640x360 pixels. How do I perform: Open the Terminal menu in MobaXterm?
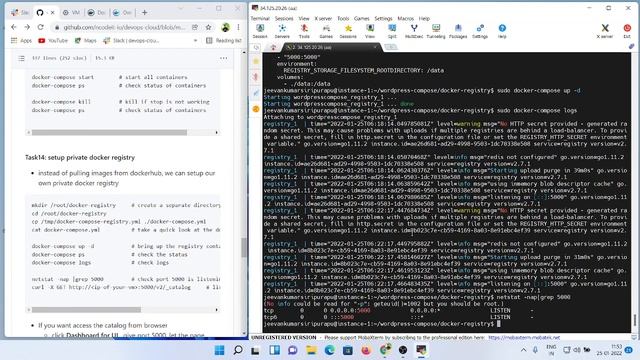[x=260, y=18]
